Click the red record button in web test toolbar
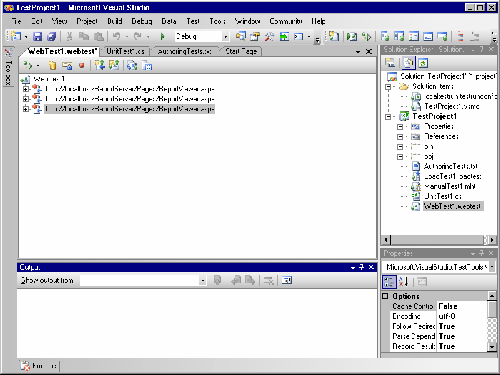 tap(81, 65)
